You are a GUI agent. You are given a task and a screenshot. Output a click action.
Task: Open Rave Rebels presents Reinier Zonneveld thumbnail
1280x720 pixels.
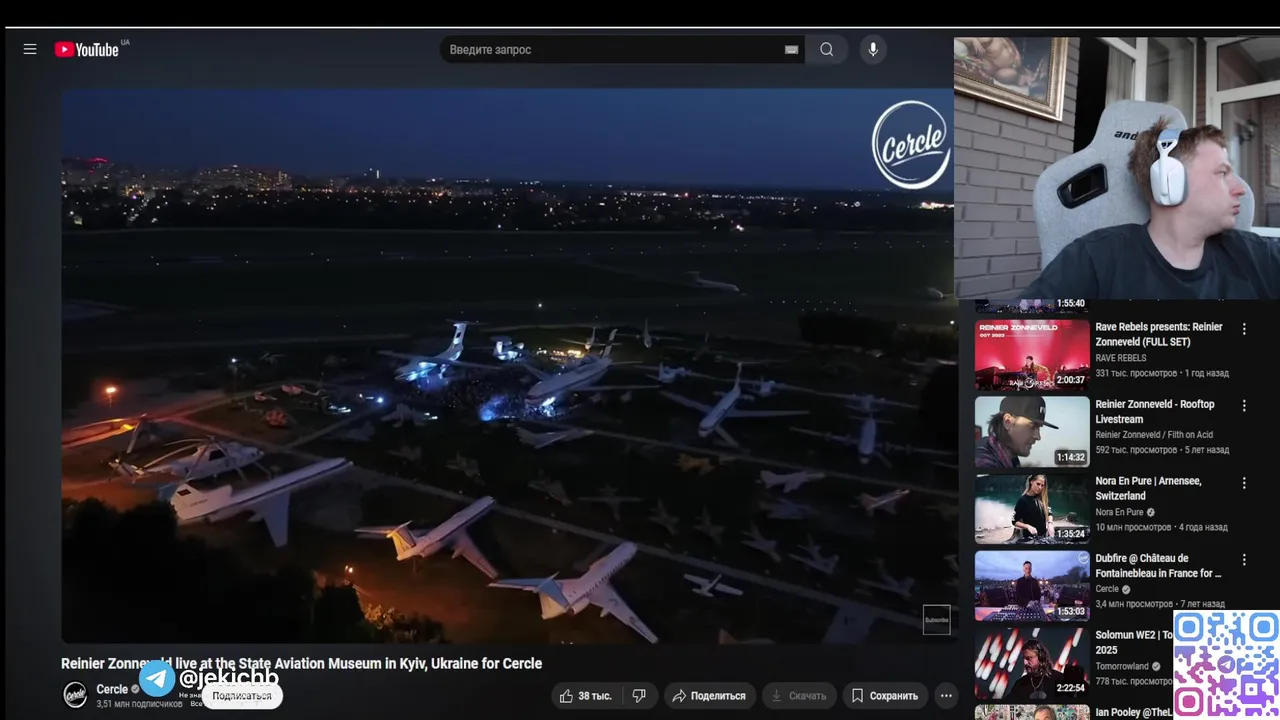(1032, 355)
